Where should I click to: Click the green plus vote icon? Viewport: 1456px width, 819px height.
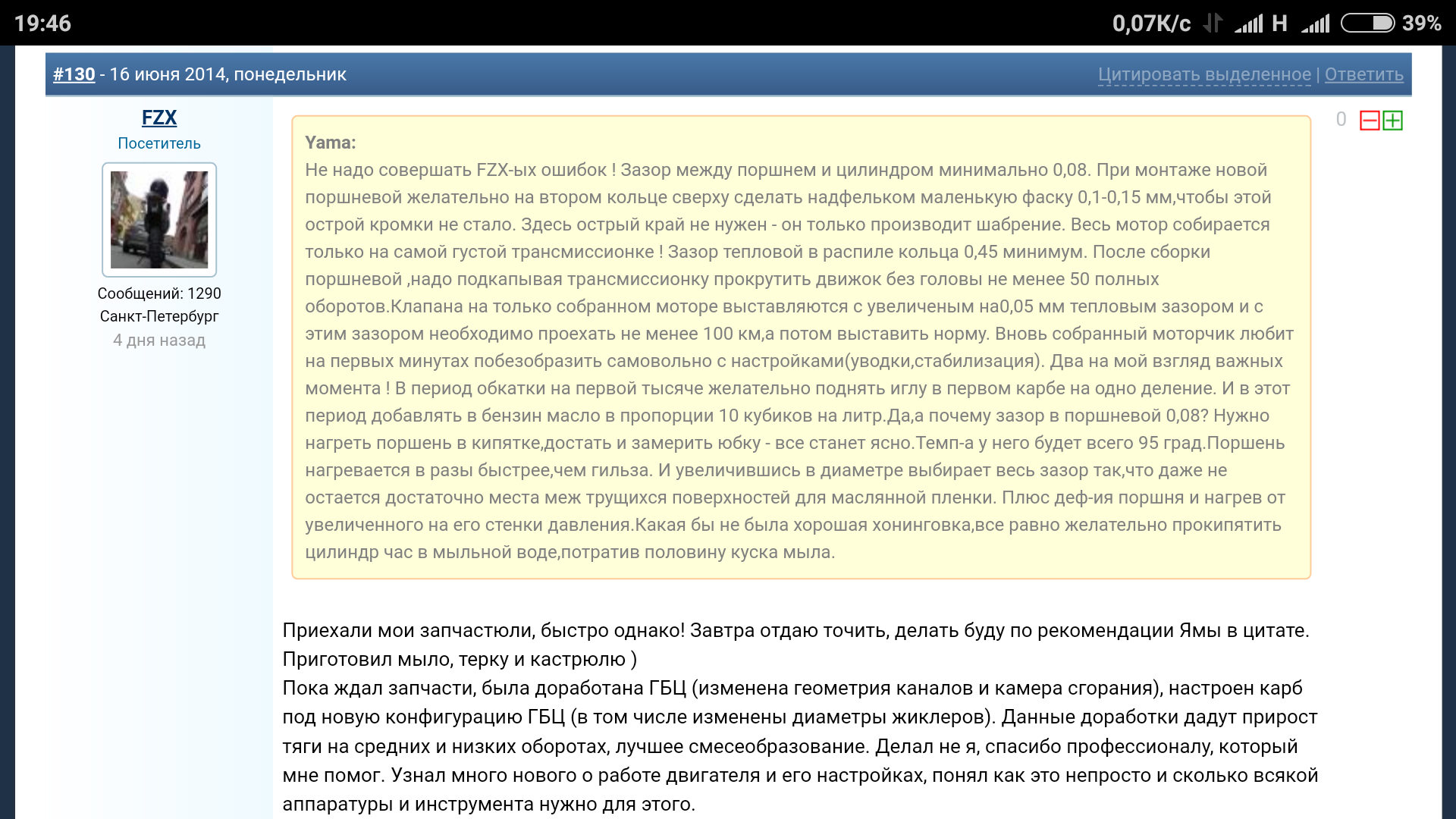click(1393, 121)
